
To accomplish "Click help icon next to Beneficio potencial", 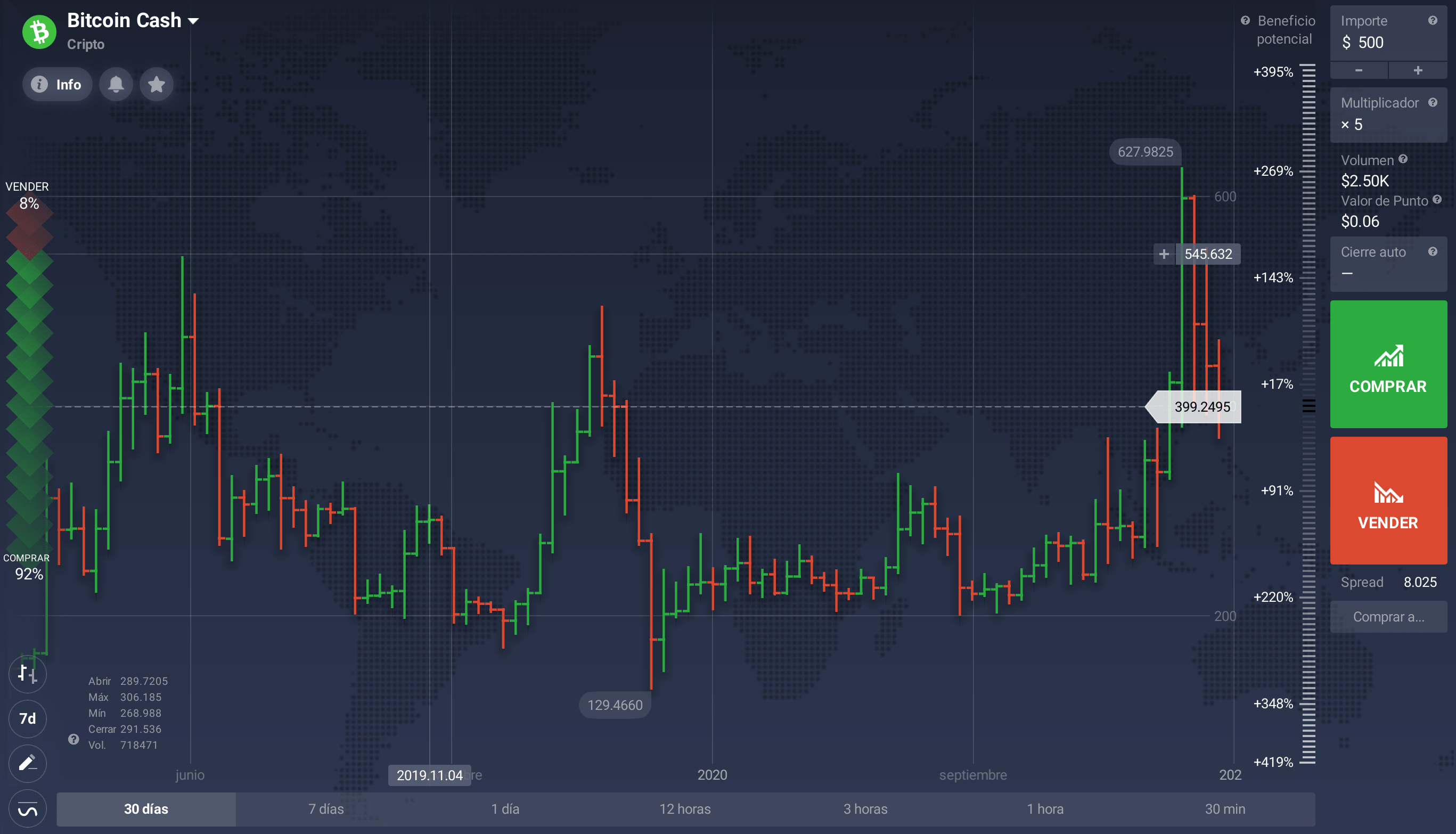I will pyautogui.click(x=1245, y=21).
